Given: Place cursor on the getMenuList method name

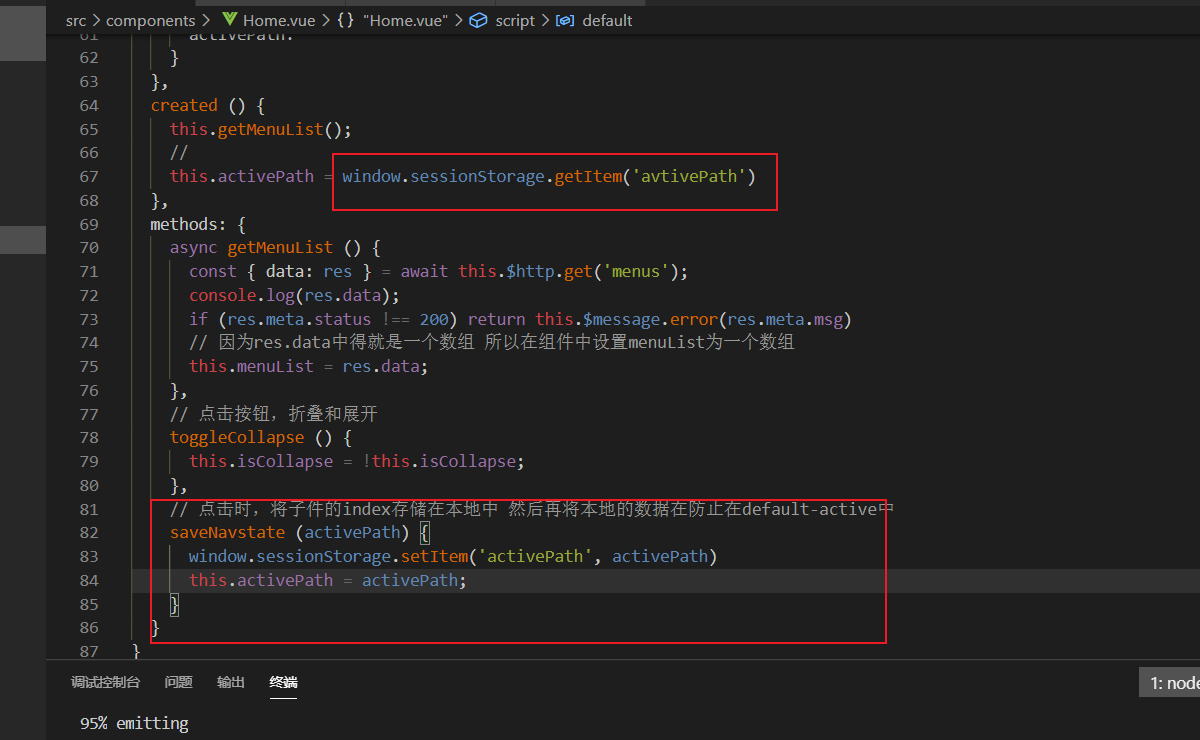Looking at the screenshot, I should [x=280, y=247].
